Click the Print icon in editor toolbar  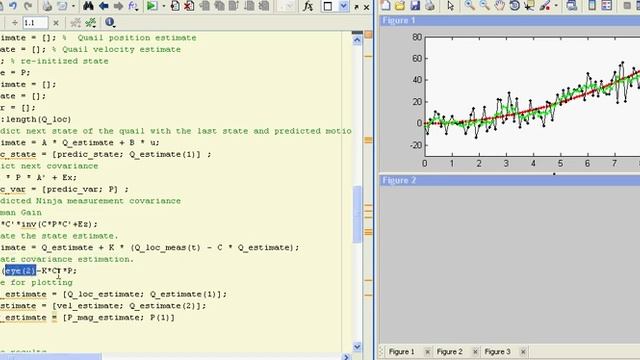(x=47, y=6)
